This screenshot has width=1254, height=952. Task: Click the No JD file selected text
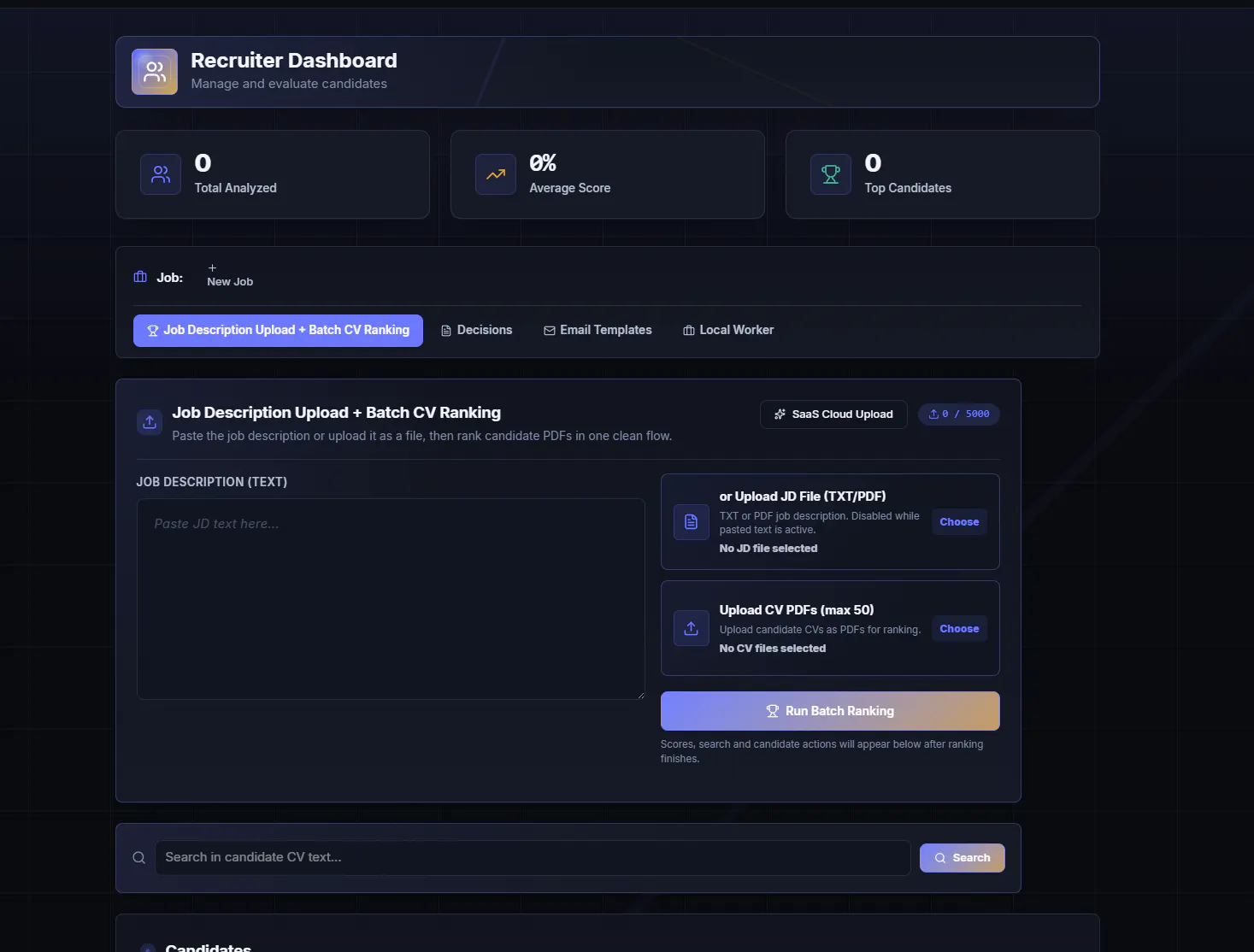768,549
